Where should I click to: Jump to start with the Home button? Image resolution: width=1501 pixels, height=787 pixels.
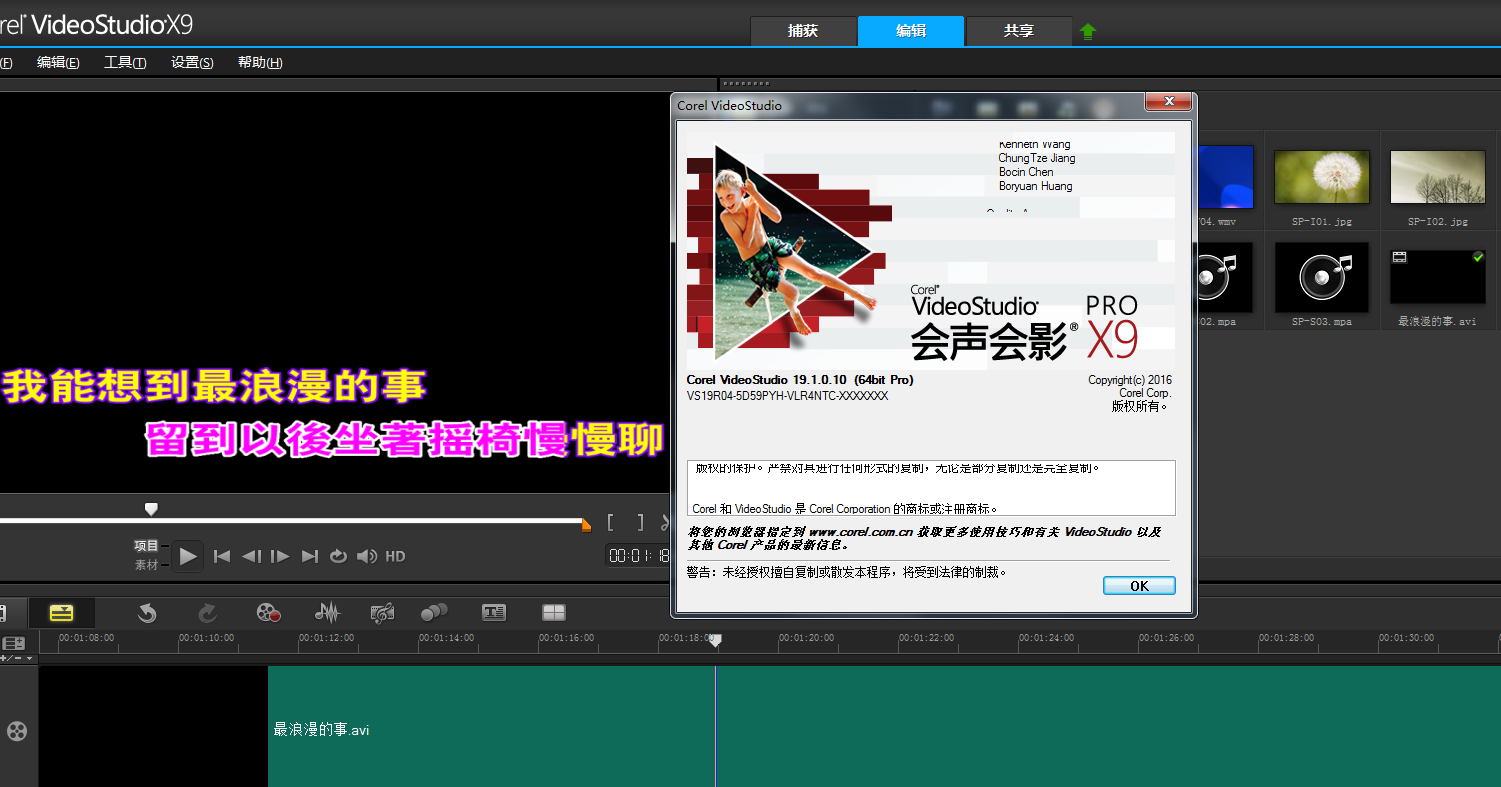pos(223,556)
